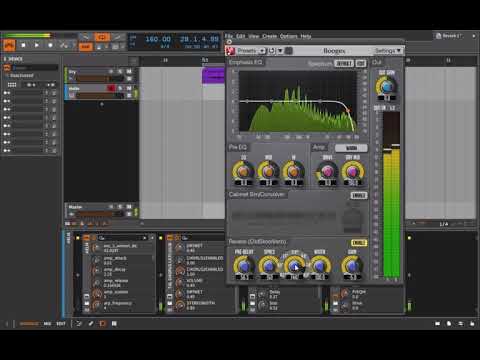
Task: Click the Amp Dry Mix knob
Action: [x=353, y=171]
